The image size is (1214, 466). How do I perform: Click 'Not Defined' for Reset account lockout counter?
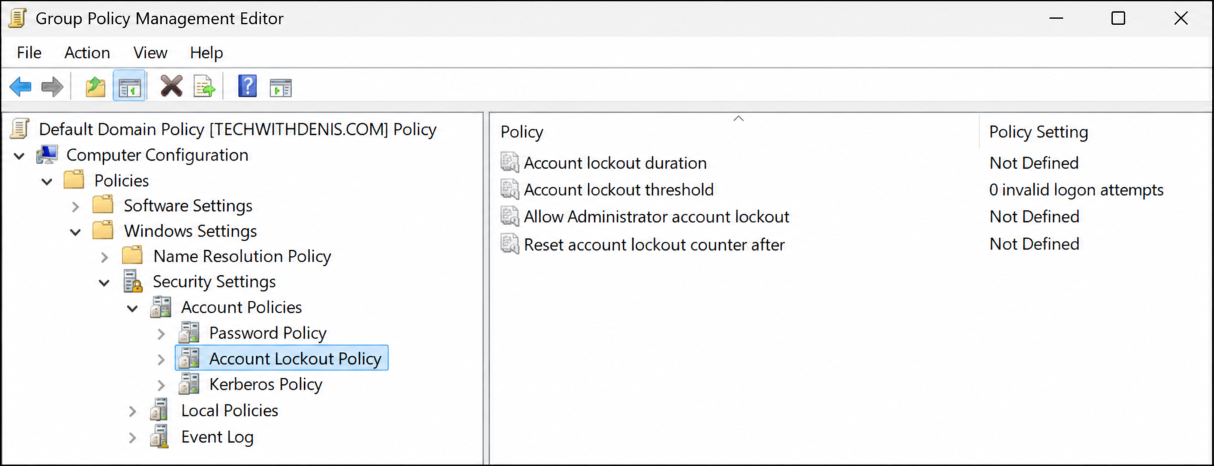coord(1034,244)
